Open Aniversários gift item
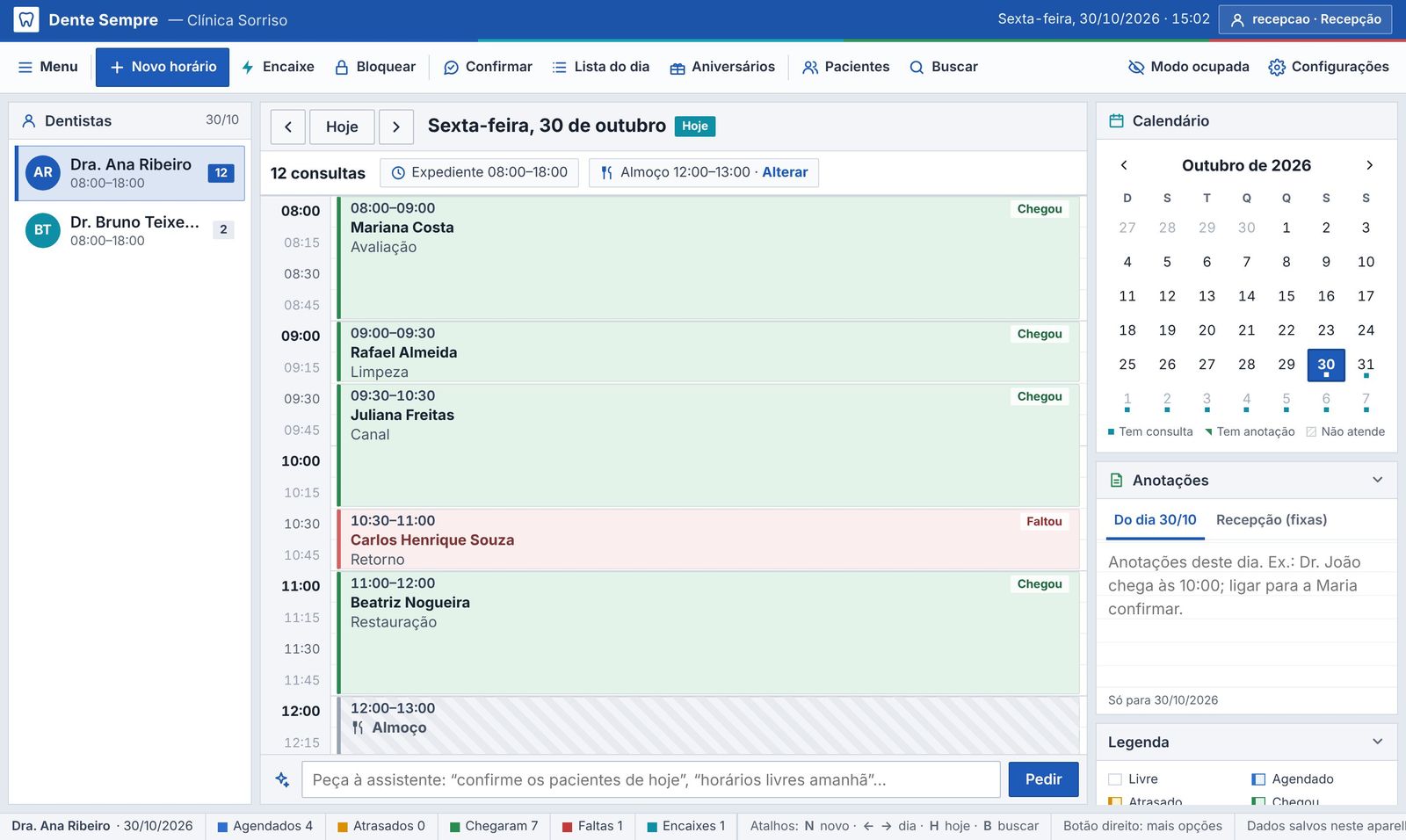The image size is (1406, 840). 722,67
